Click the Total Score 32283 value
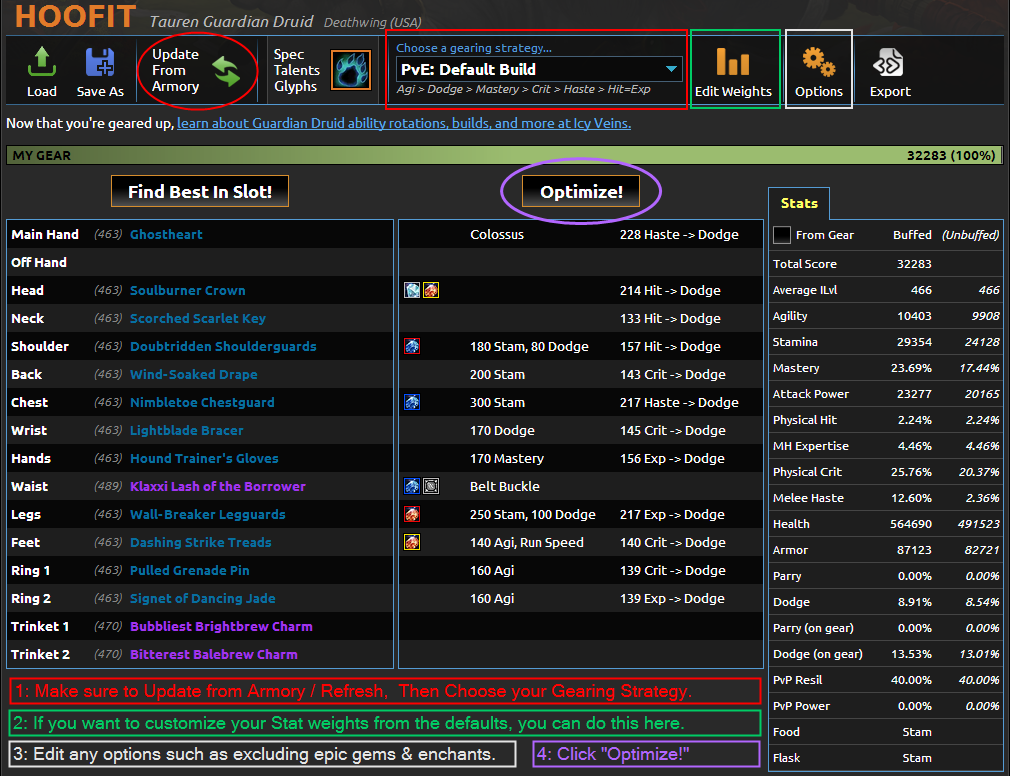 pyautogui.click(x=914, y=264)
